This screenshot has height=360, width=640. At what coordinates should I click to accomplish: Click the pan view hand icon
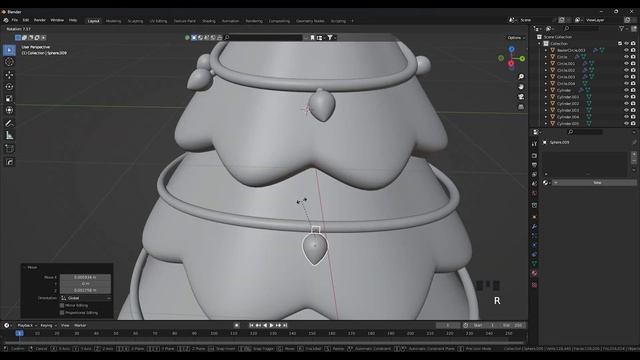(x=521, y=87)
